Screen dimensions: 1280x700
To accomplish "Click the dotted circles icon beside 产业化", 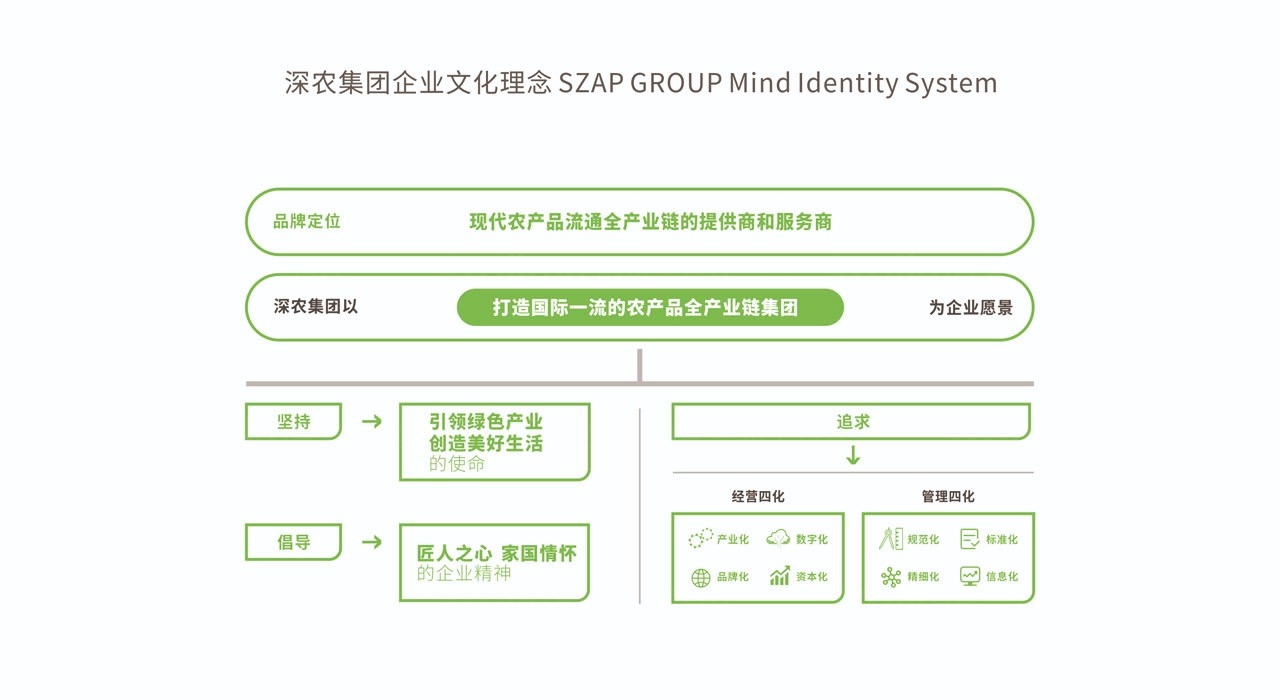I will (x=700, y=539).
